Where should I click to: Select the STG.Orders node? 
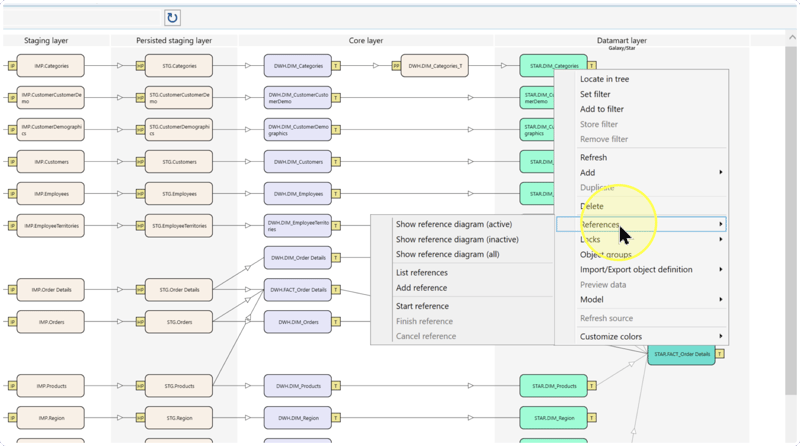point(179,322)
